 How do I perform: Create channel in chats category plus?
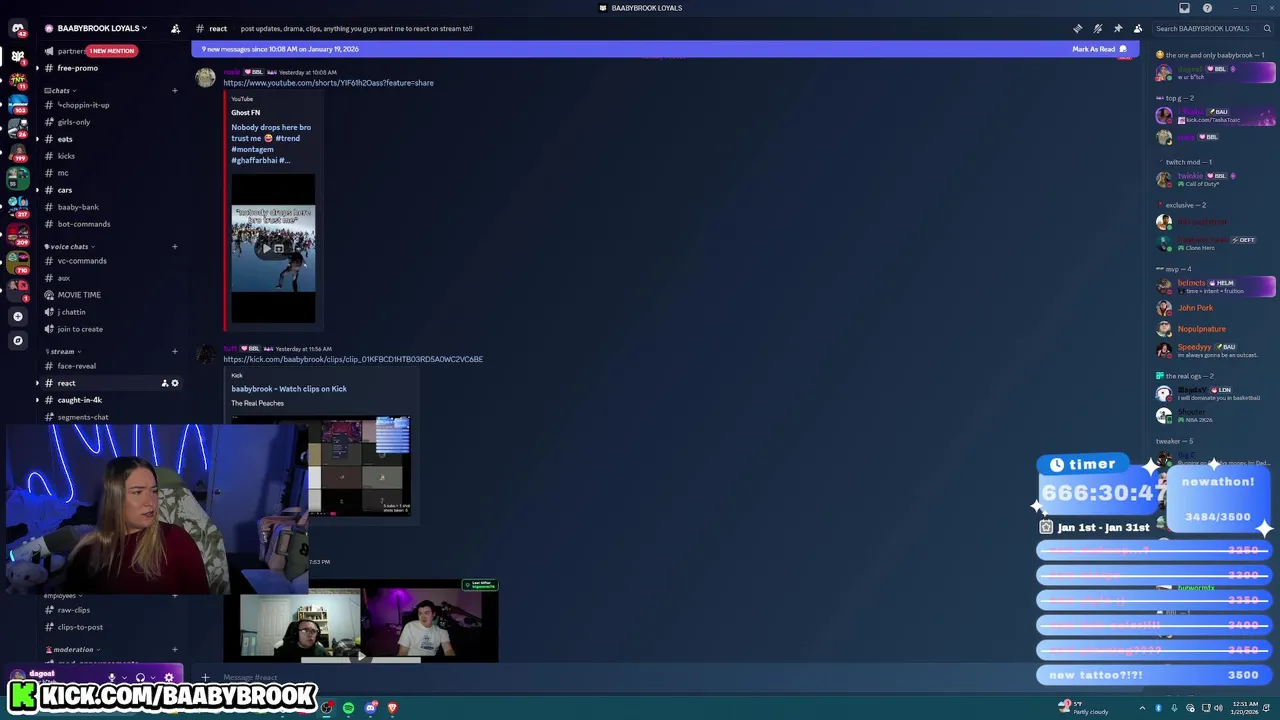click(174, 91)
